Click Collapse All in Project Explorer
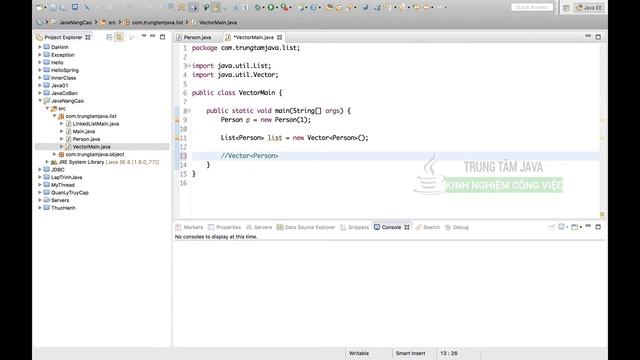Viewport: 640px width, 360px height. (109, 37)
